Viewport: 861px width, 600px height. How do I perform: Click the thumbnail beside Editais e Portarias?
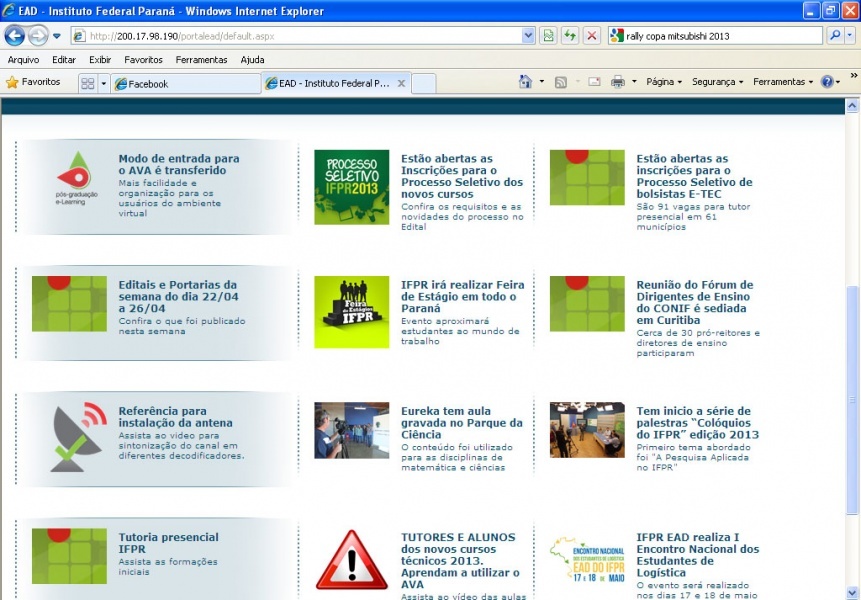pyautogui.click(x=69, y=304)
